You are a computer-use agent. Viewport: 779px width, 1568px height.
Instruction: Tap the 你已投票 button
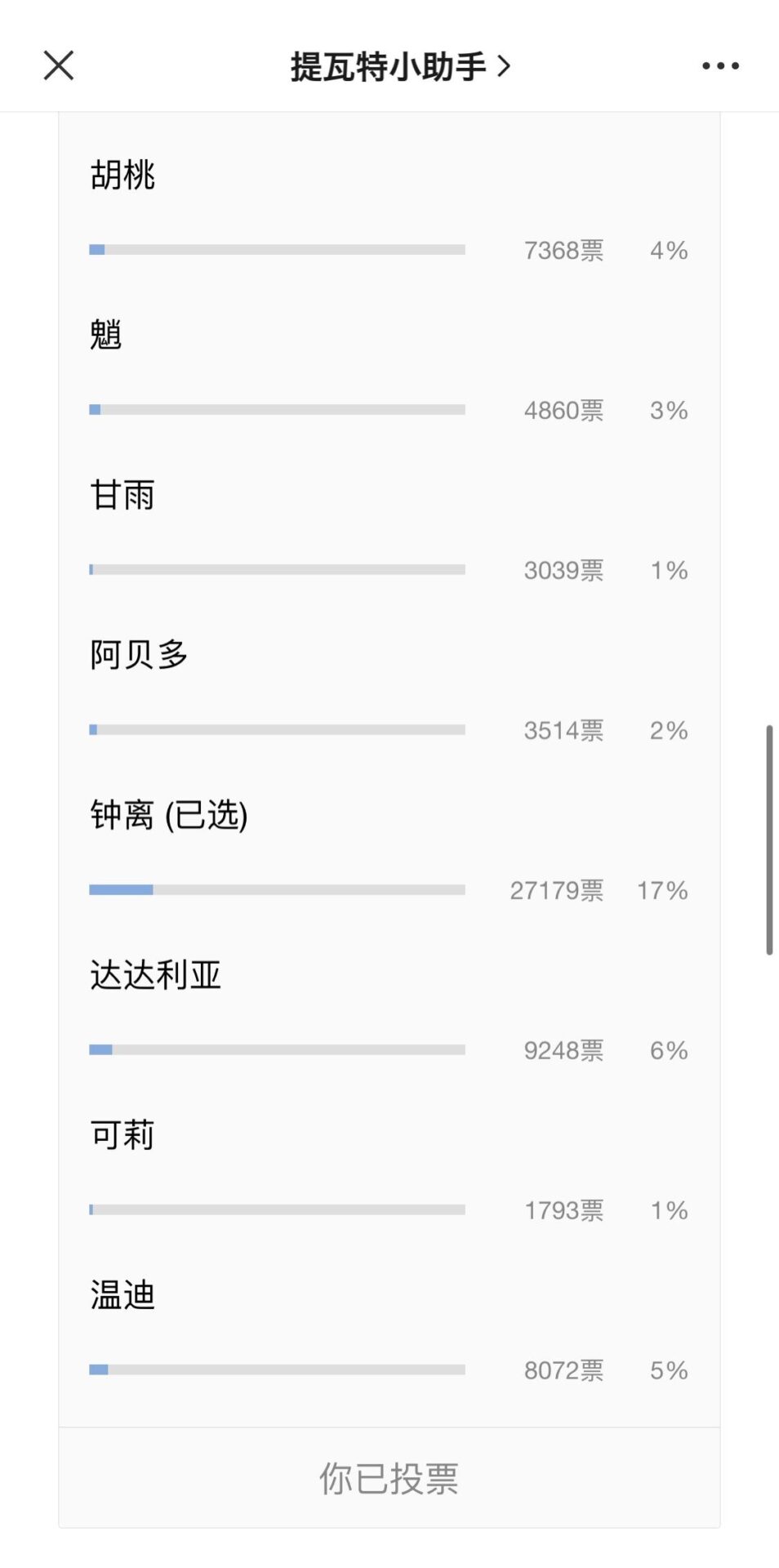389,1478
